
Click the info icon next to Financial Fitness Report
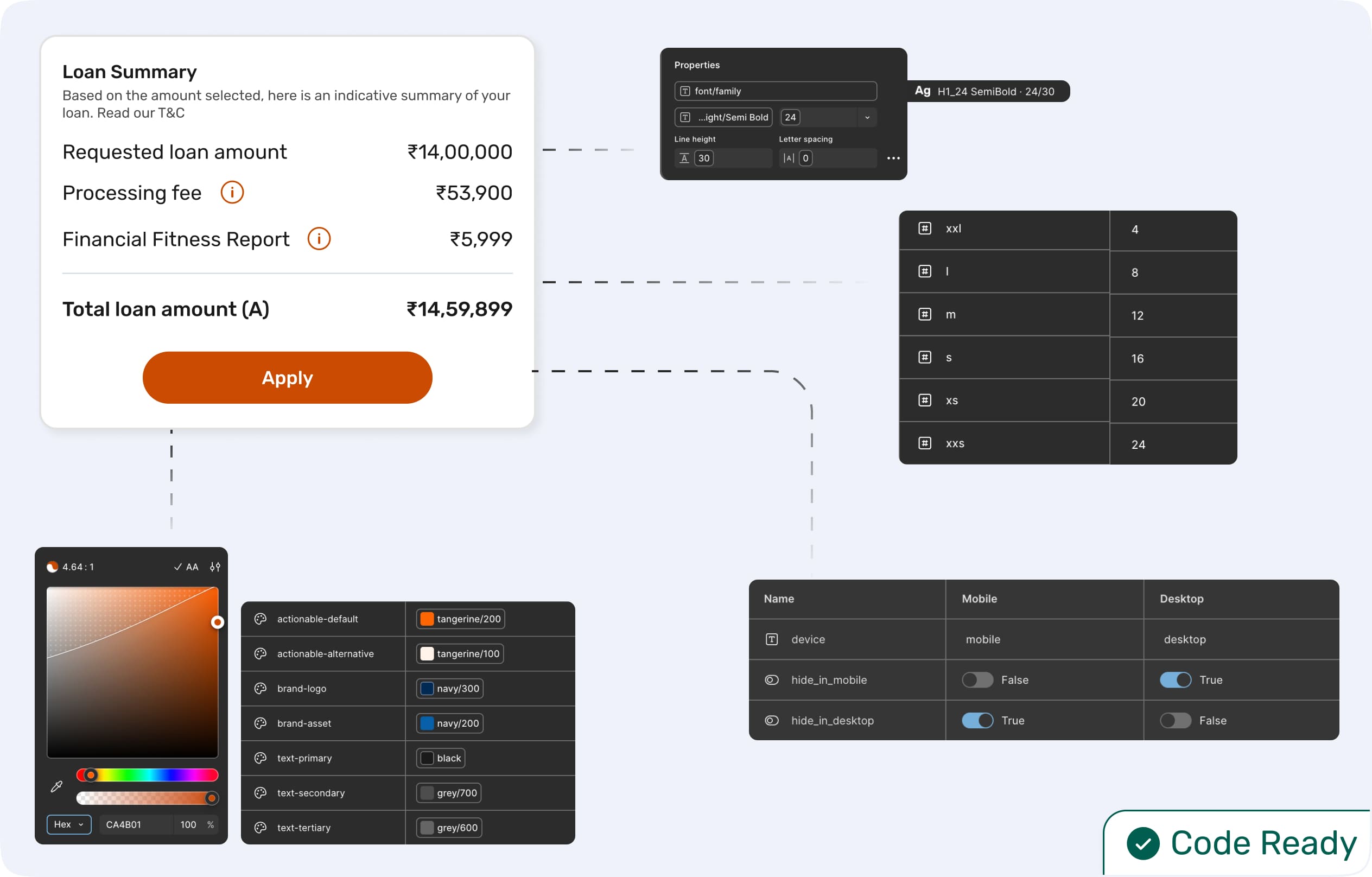[x=319, y=239]
